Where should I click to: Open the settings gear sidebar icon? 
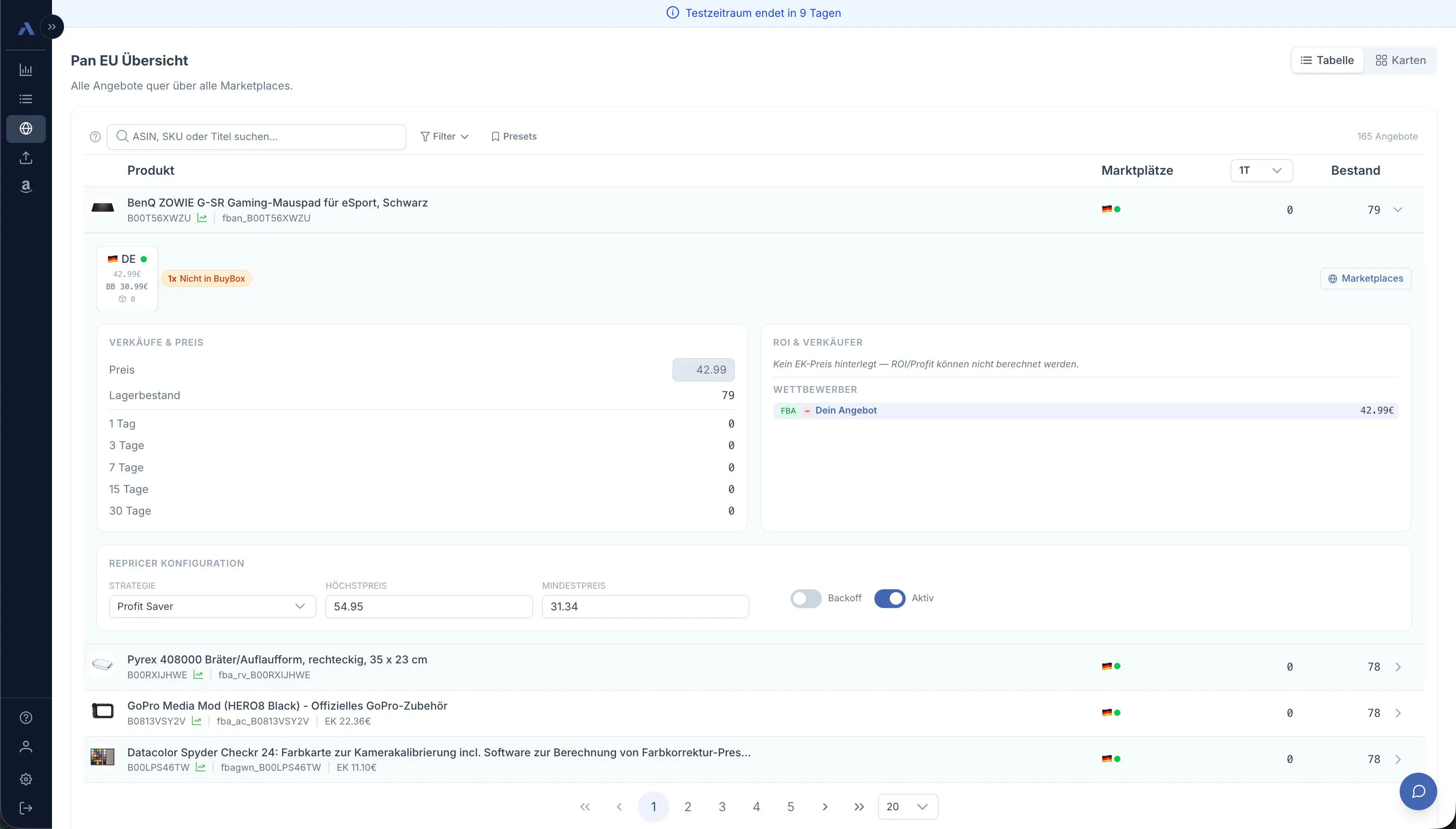point(26,779)
